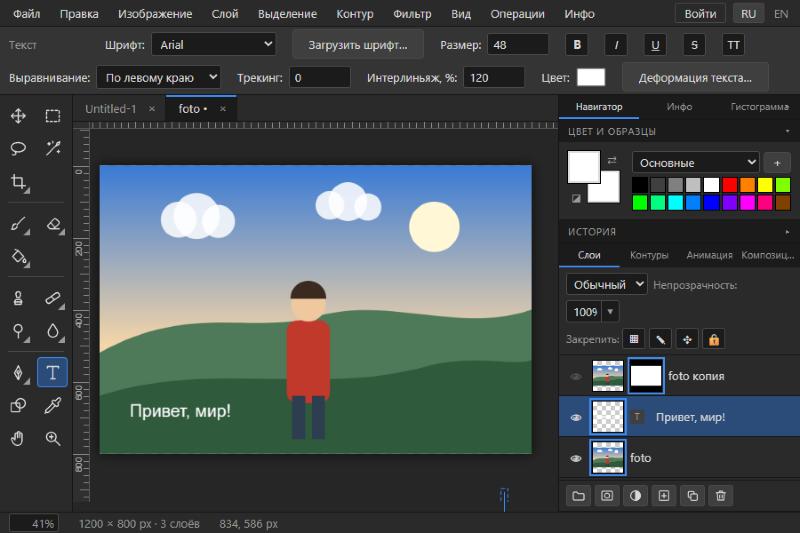Select the Healing patch tool
The image size is (800, 533).
[53, 298]
